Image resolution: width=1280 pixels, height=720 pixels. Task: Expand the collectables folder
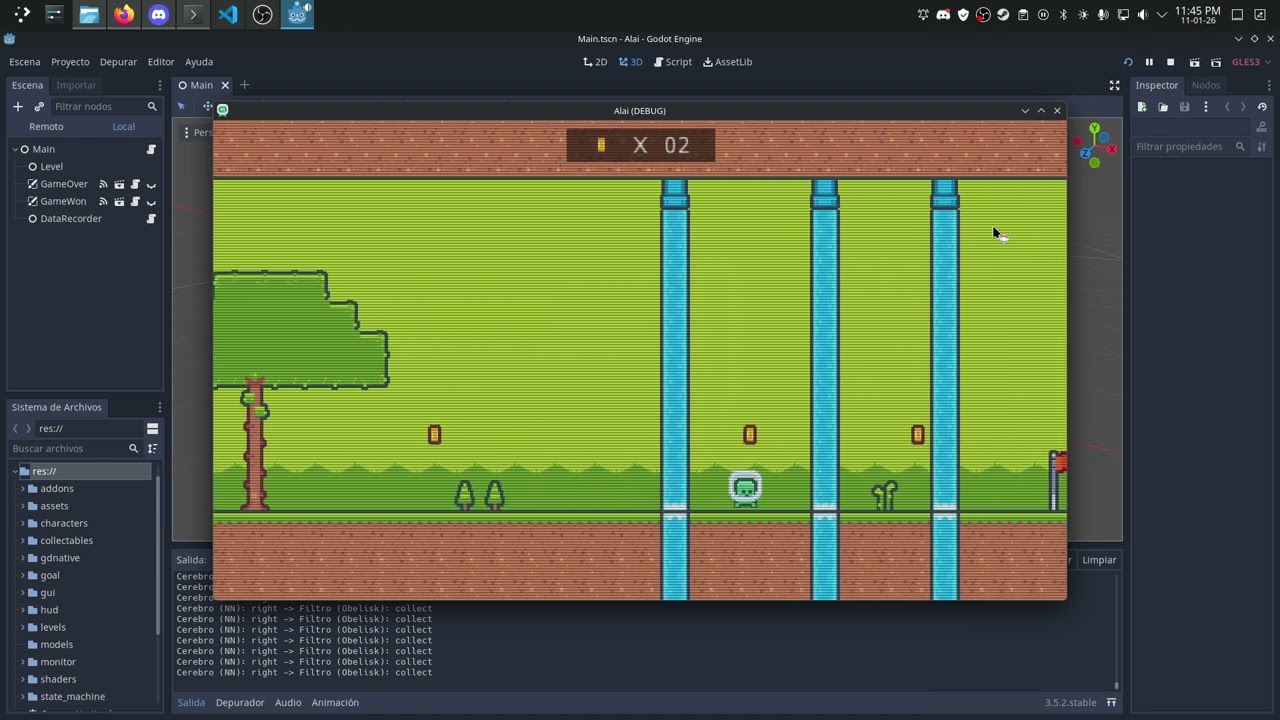[22, 541]
